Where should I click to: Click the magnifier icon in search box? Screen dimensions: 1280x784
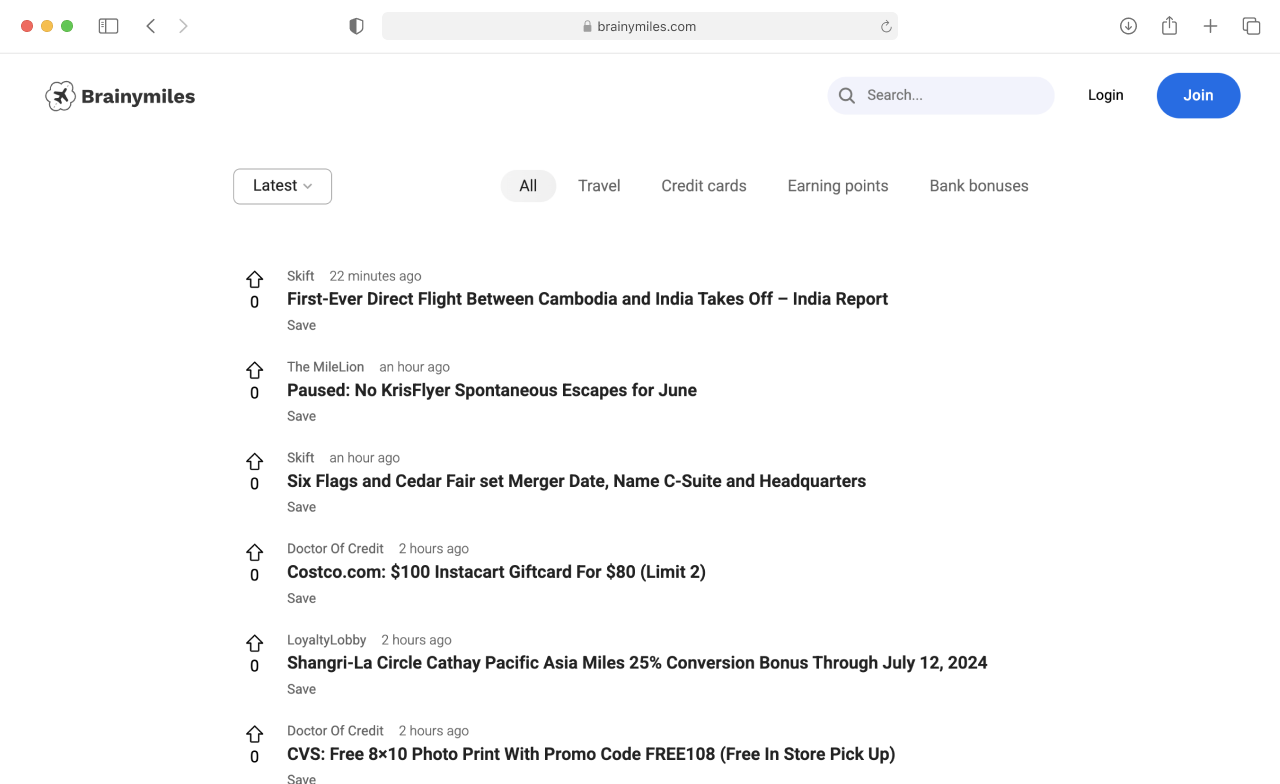coord(847,96)
